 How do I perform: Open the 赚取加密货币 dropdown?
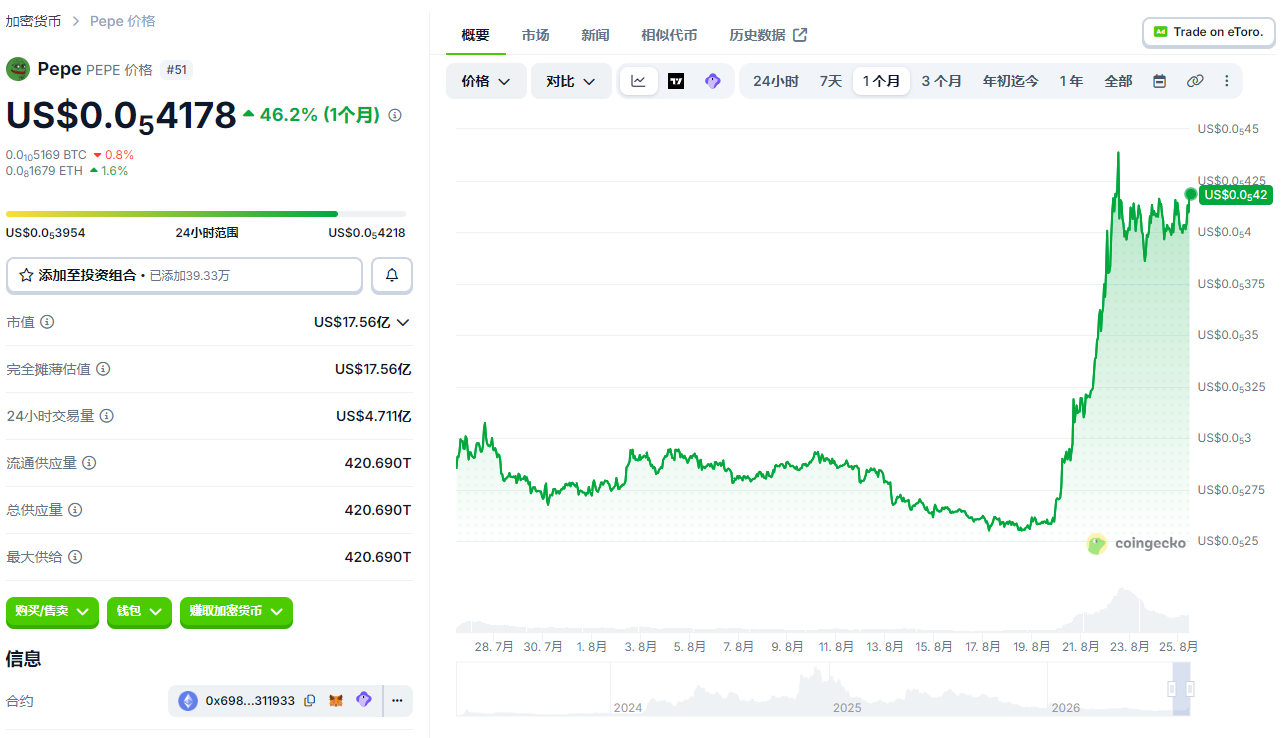[x=236, y=611]
